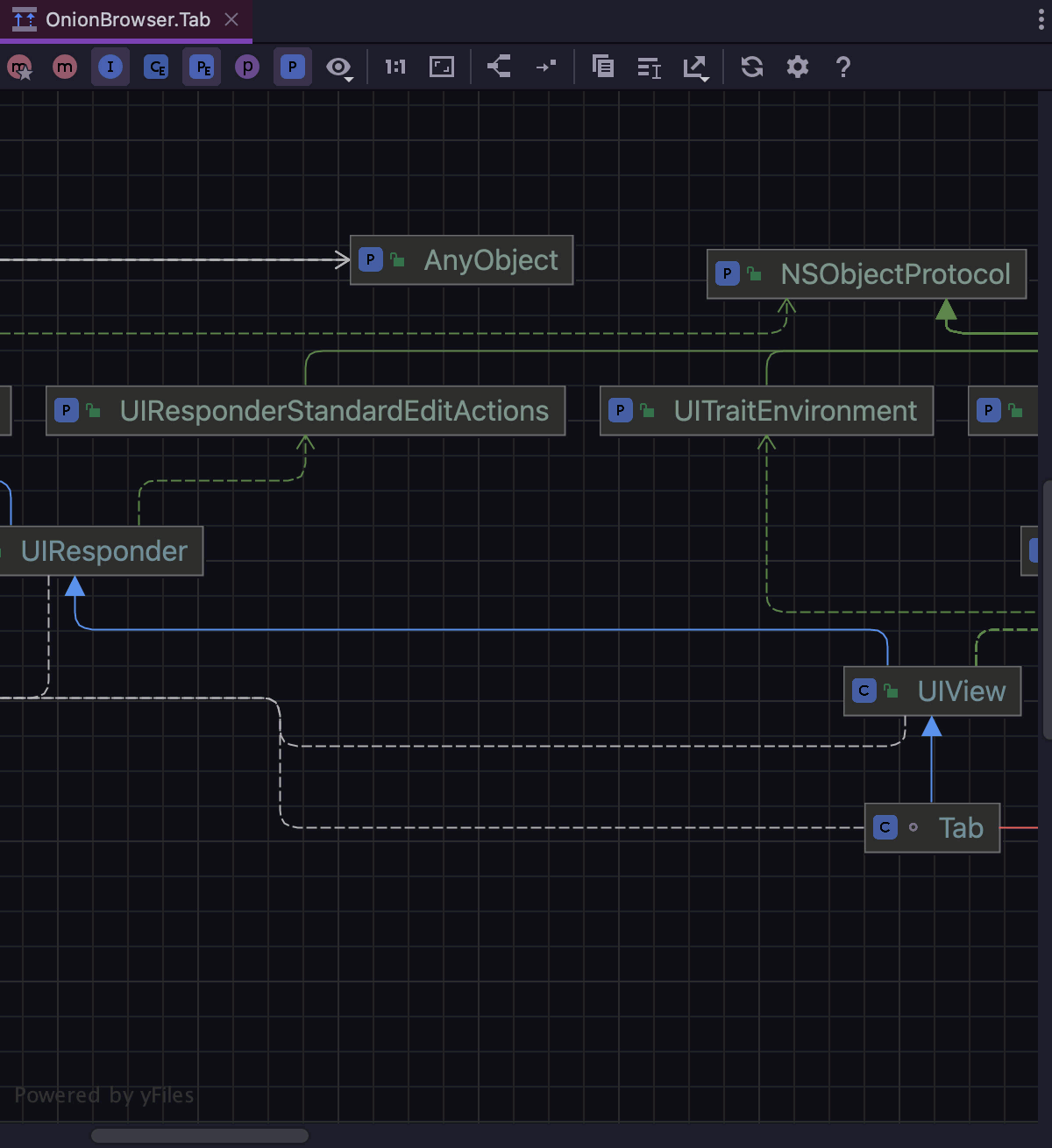Refresh the diagram data

tap(752, 67)
